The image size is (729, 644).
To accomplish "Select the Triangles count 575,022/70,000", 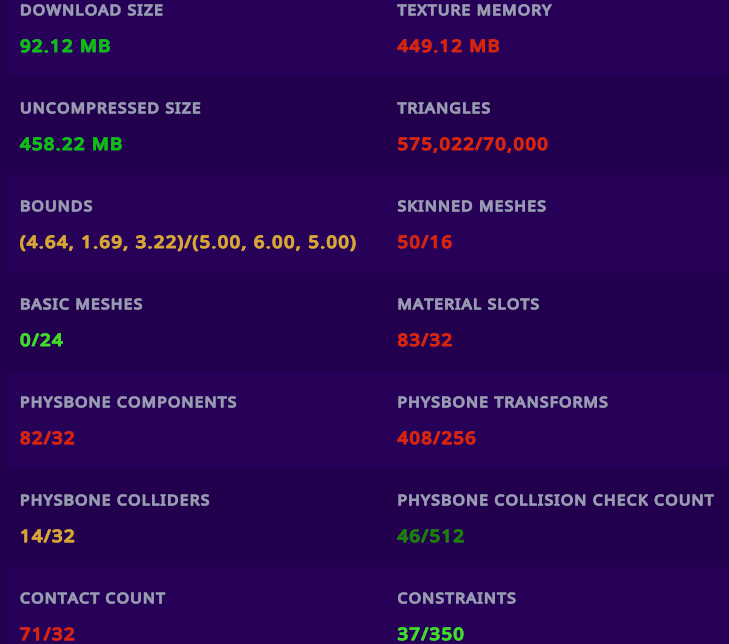I will point(472,144).
